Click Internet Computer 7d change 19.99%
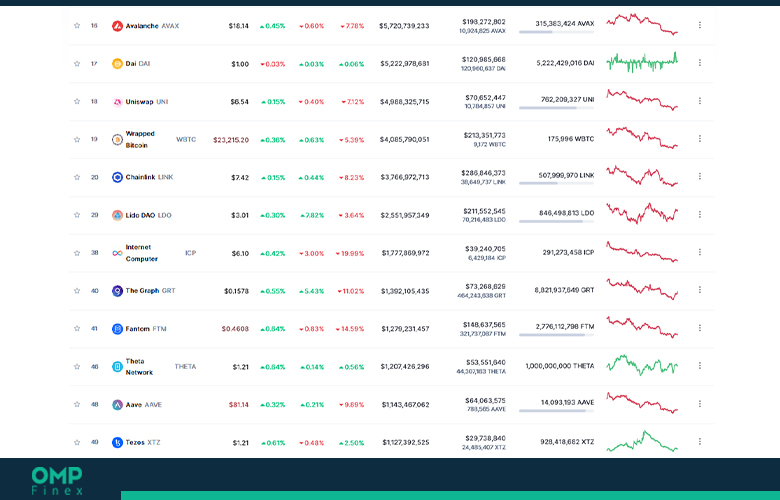 (350, 253)
